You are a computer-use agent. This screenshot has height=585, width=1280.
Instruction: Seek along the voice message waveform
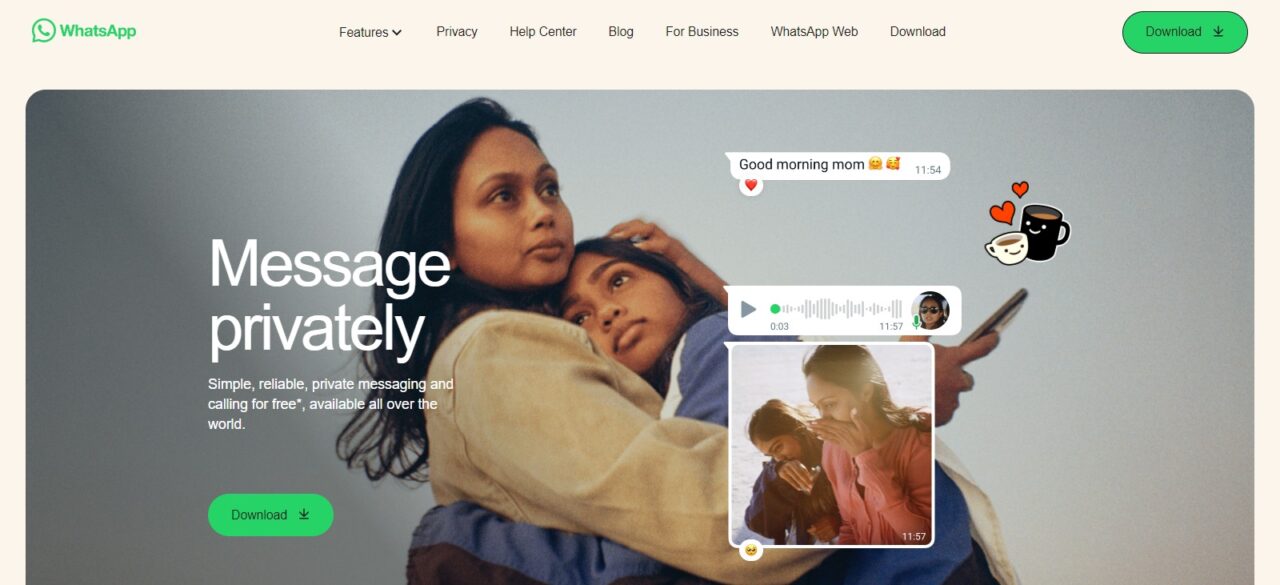[x=836, y=309]
